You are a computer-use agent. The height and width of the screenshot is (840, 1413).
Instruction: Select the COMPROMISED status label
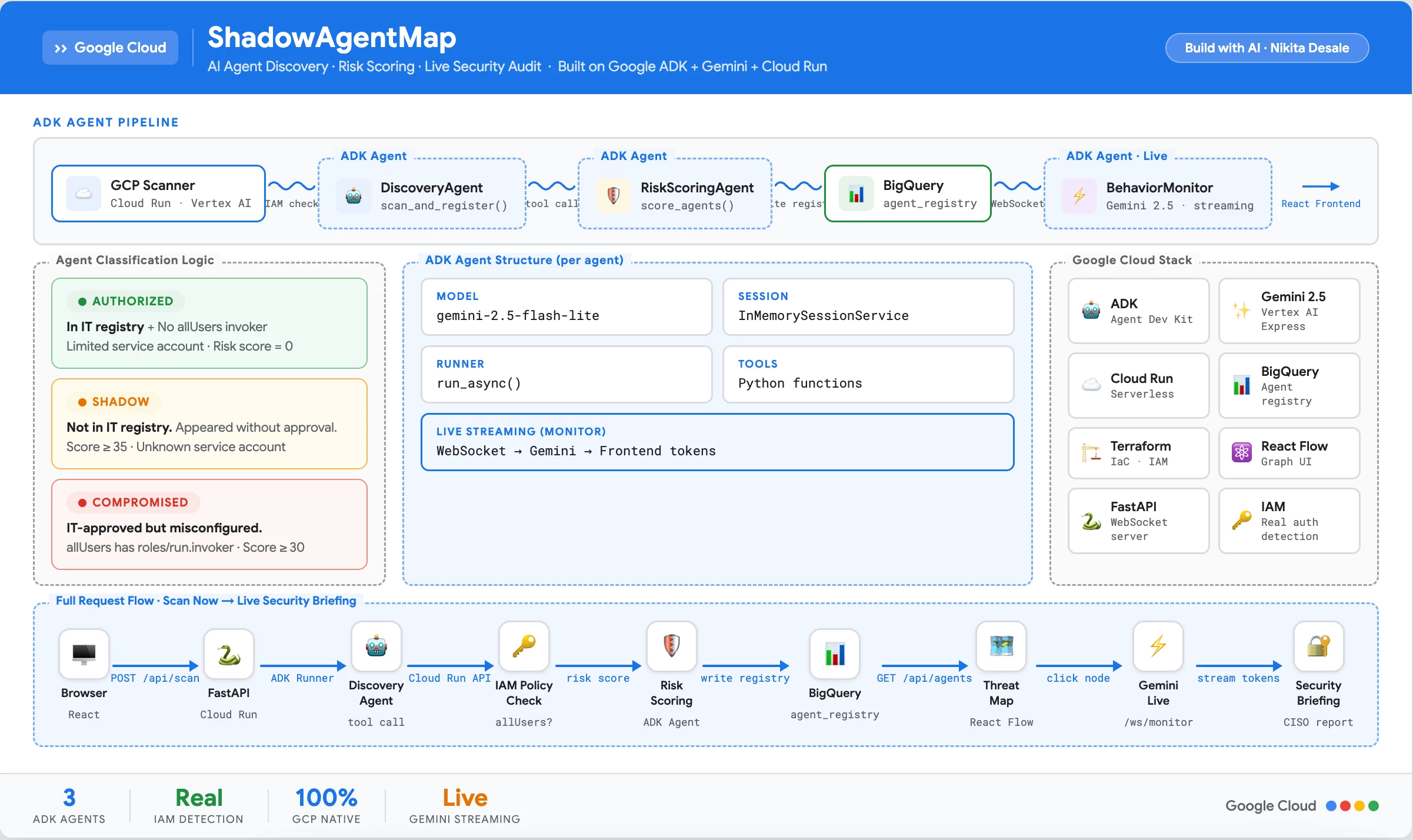click(x=134, y=502)
